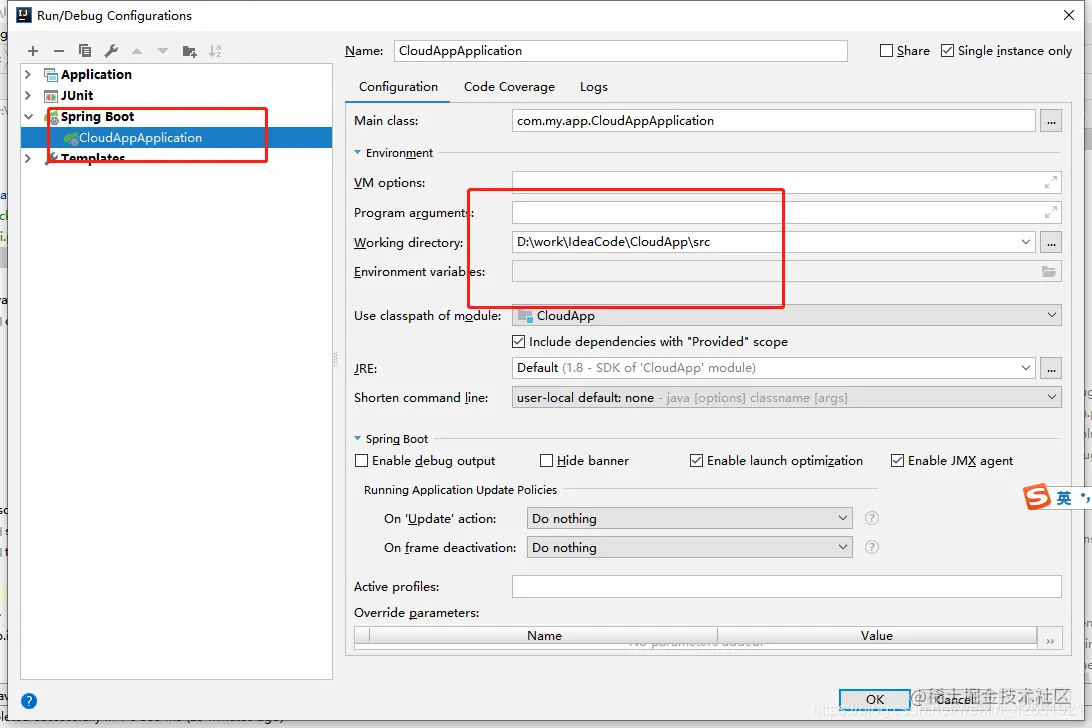
Task: Switch to the Configuration tab
Action: 398,87
